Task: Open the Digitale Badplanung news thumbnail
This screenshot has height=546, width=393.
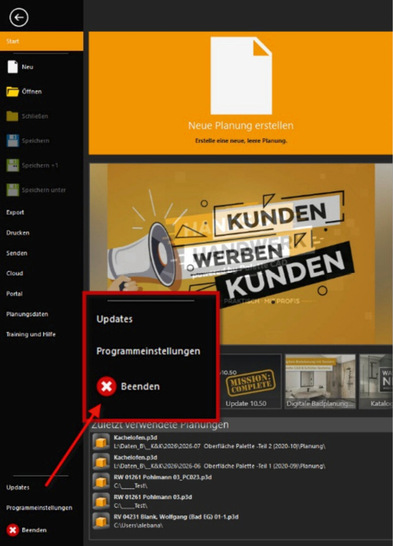Action: pyautogui.click(x=320, y=381)
